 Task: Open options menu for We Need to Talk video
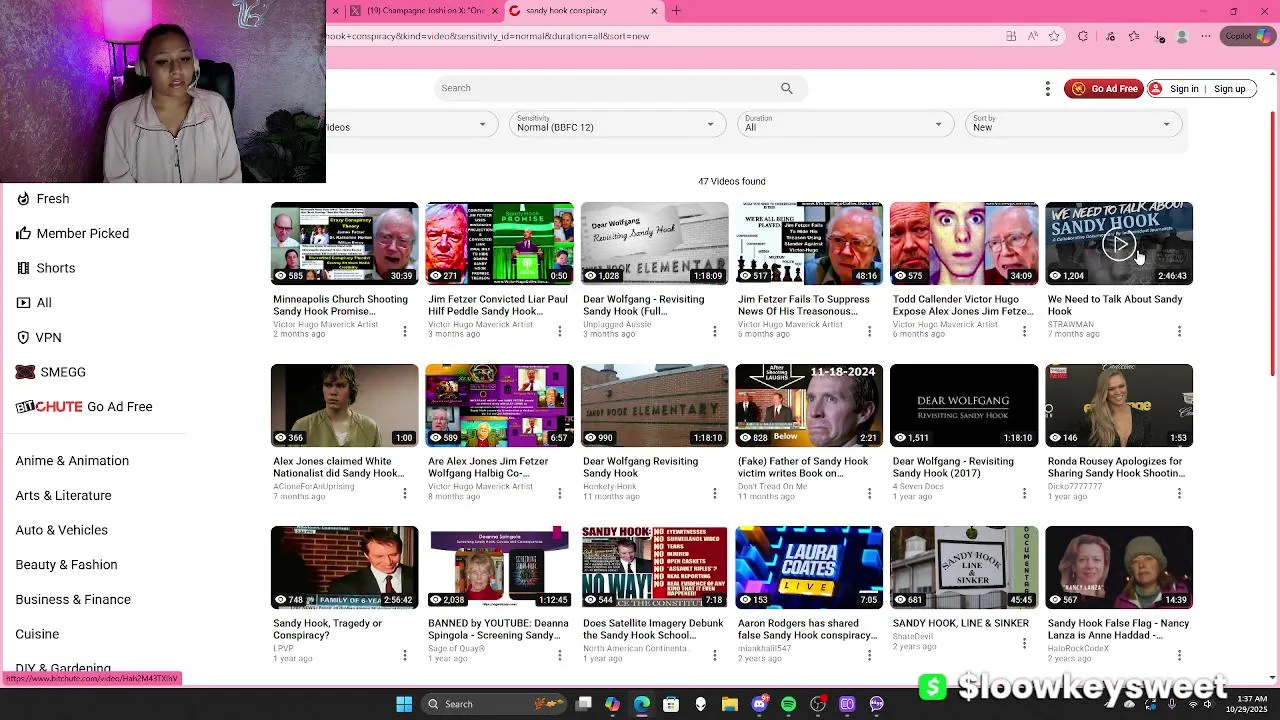click(1179, 331)
